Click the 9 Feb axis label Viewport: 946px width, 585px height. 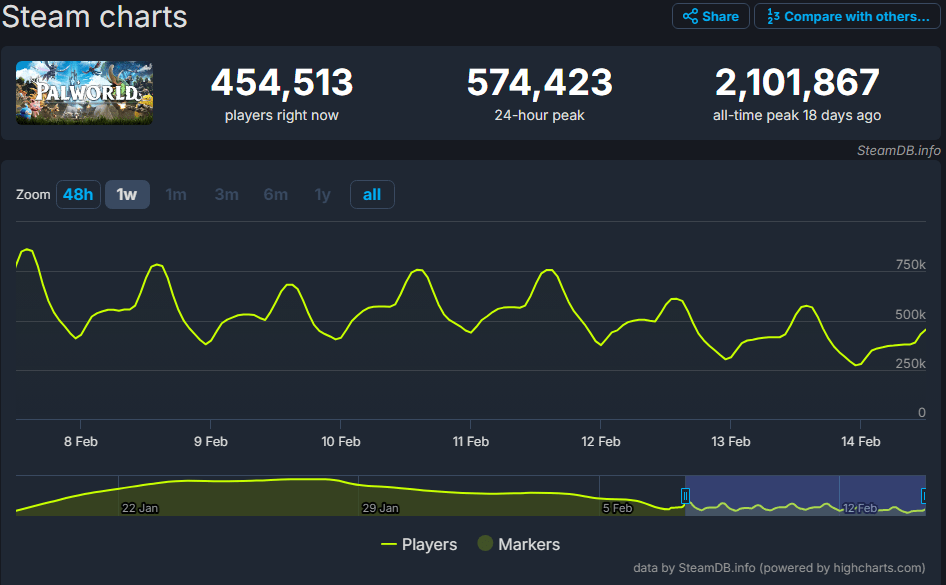coord(211,441)
